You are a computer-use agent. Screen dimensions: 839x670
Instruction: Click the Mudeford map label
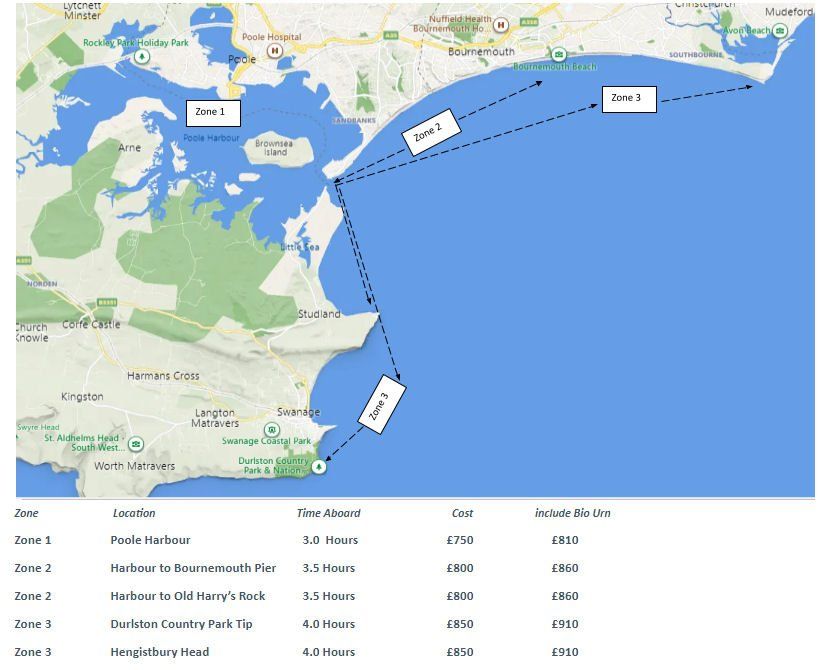(789, 12)
